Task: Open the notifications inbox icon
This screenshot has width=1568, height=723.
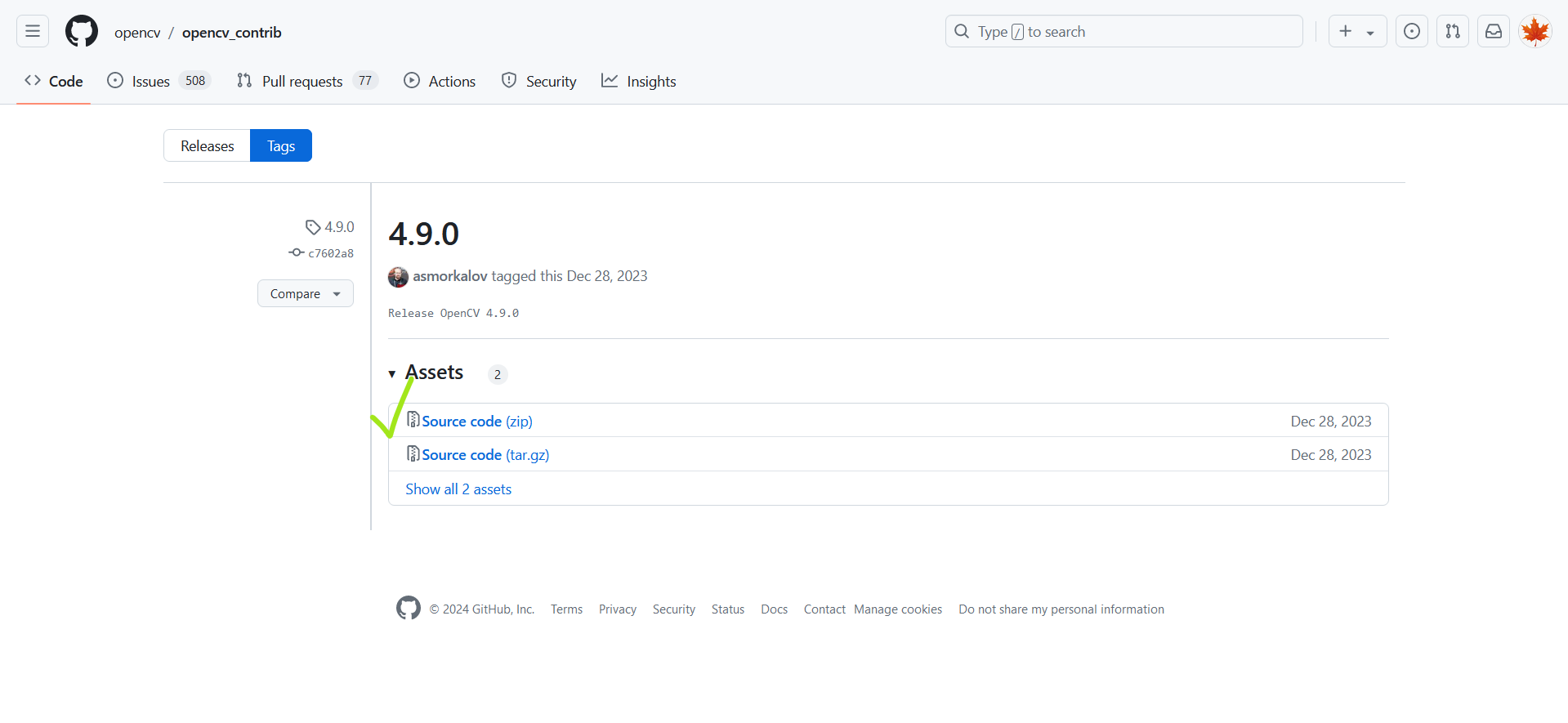Action: pos(1493,32)
